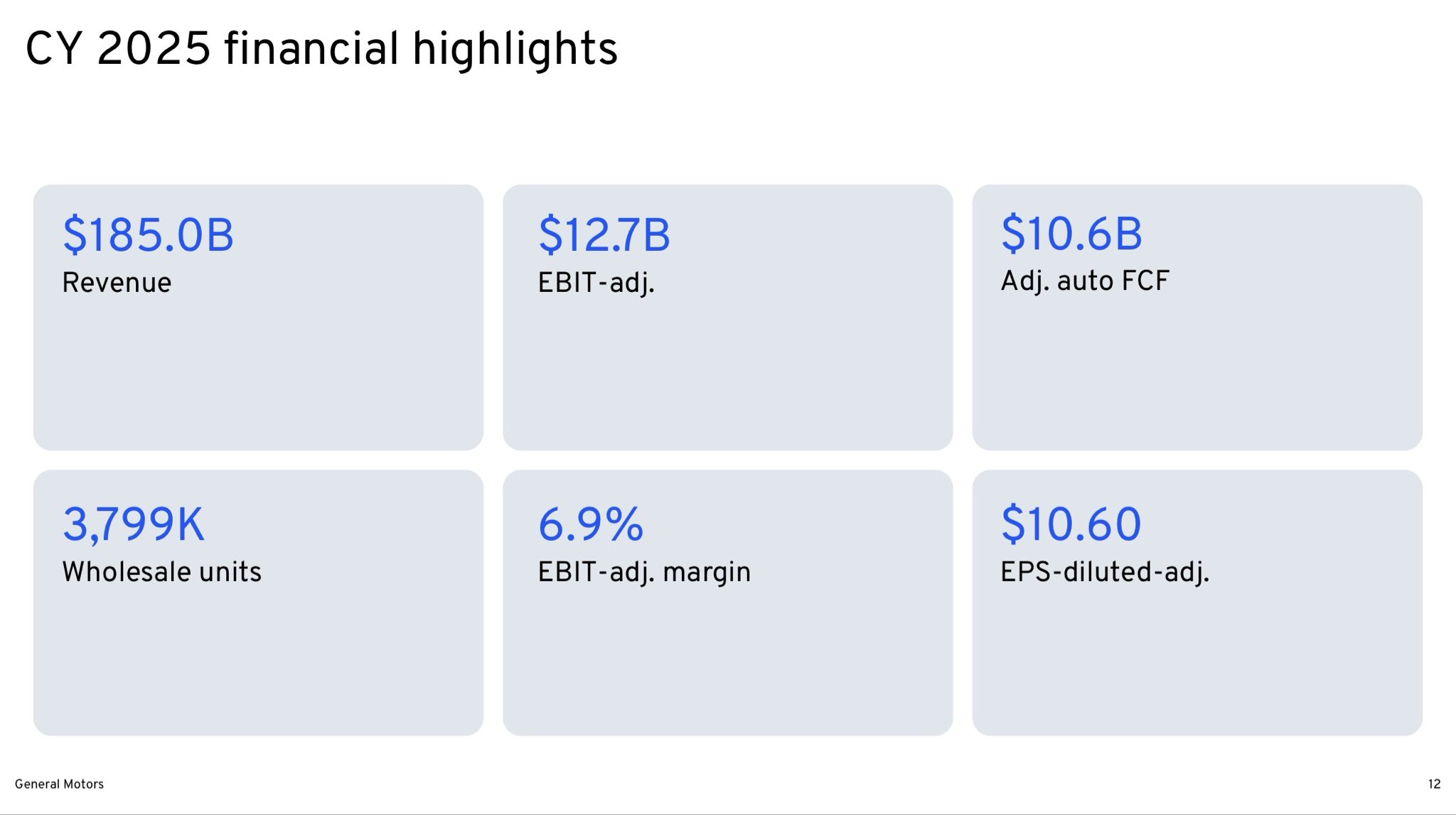Click the "EBIT-adj. margin" label
This screenshot has width=1456, height=815.
[643, 572]
